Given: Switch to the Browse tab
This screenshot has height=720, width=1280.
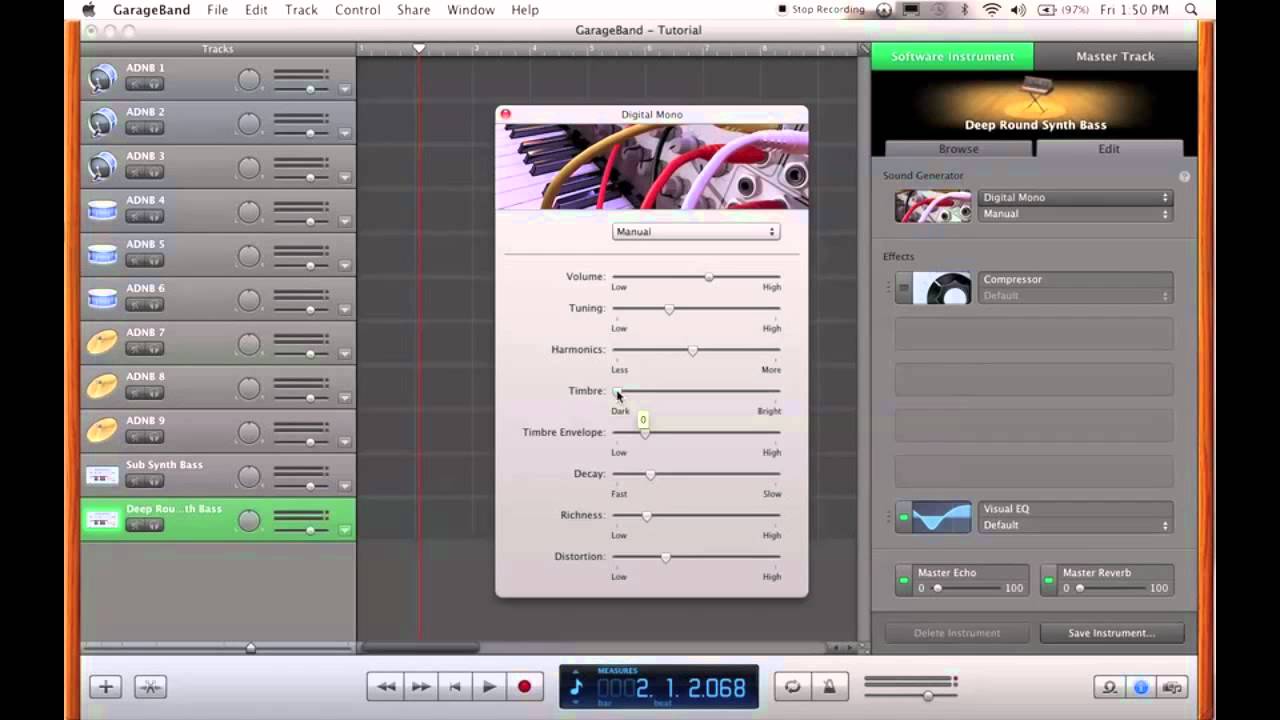Looking at the screenshot, I should click(x=958, y=149).
